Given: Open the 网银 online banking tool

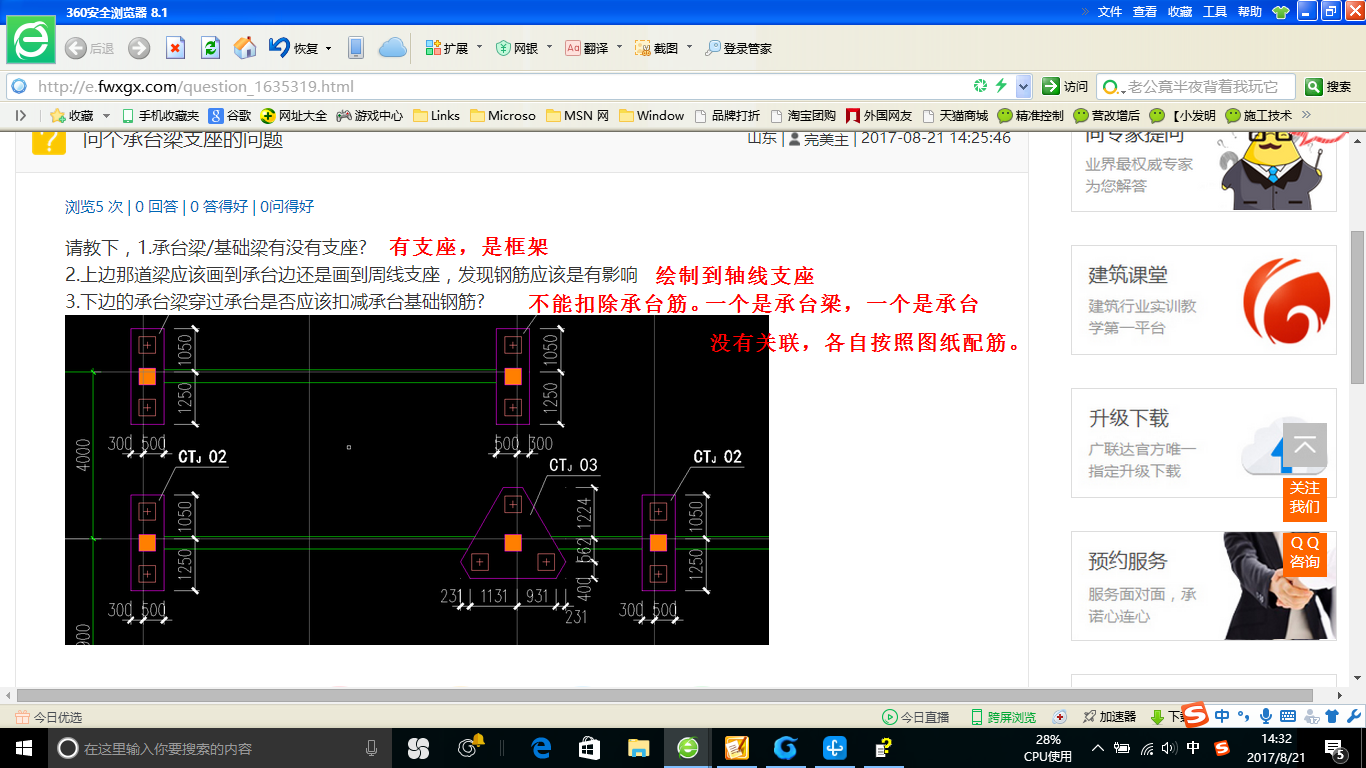Looking at the screenshot, I should coord(517,48).
